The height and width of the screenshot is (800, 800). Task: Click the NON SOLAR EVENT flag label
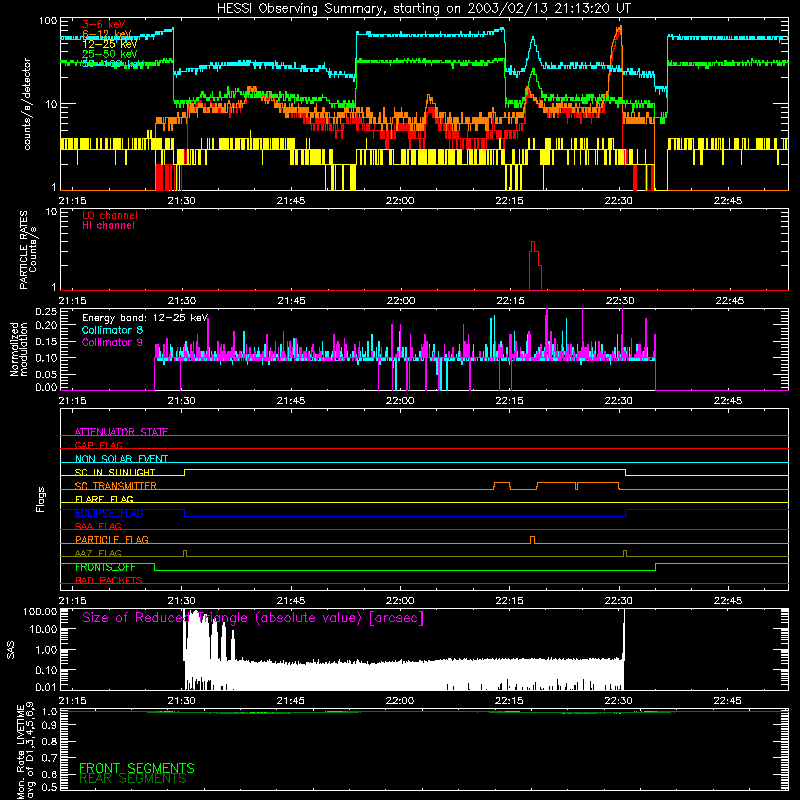[x=121, y=459]
